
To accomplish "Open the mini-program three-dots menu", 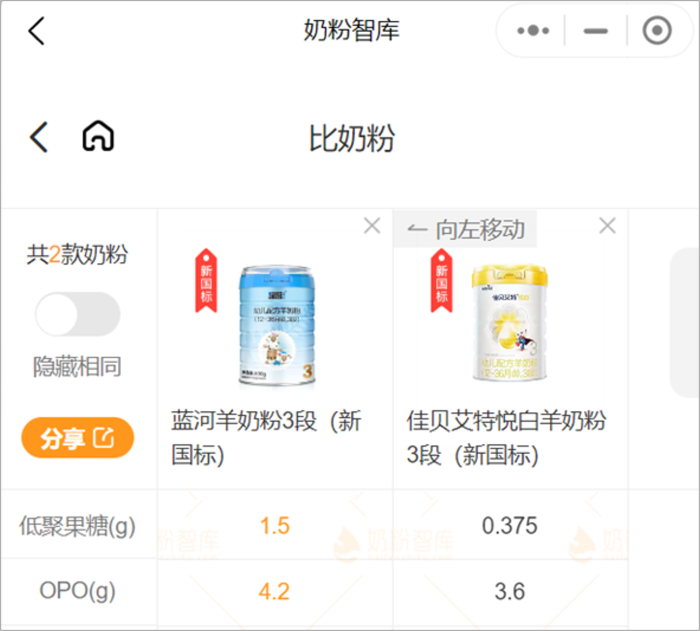I will tap(533, 31).
